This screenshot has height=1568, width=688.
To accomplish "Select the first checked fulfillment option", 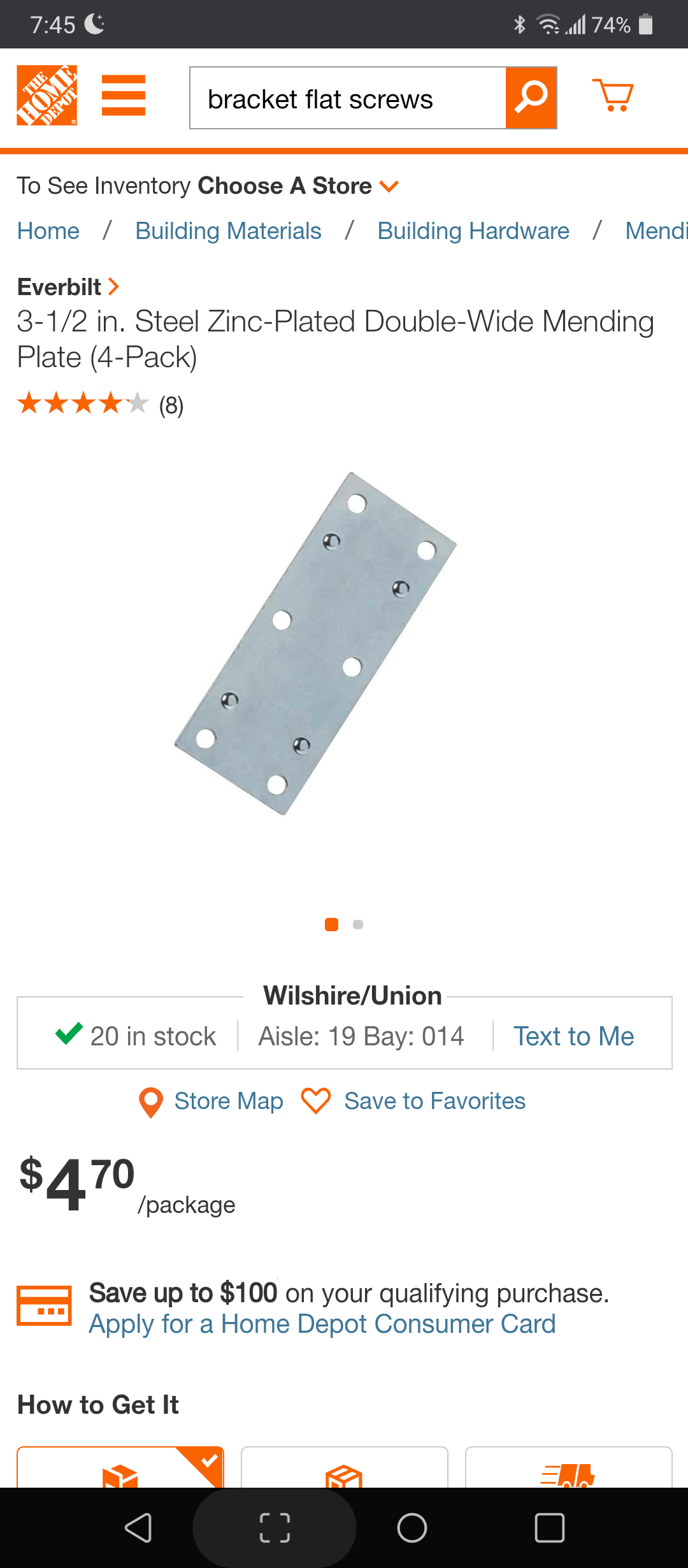I will (120, 1469).
